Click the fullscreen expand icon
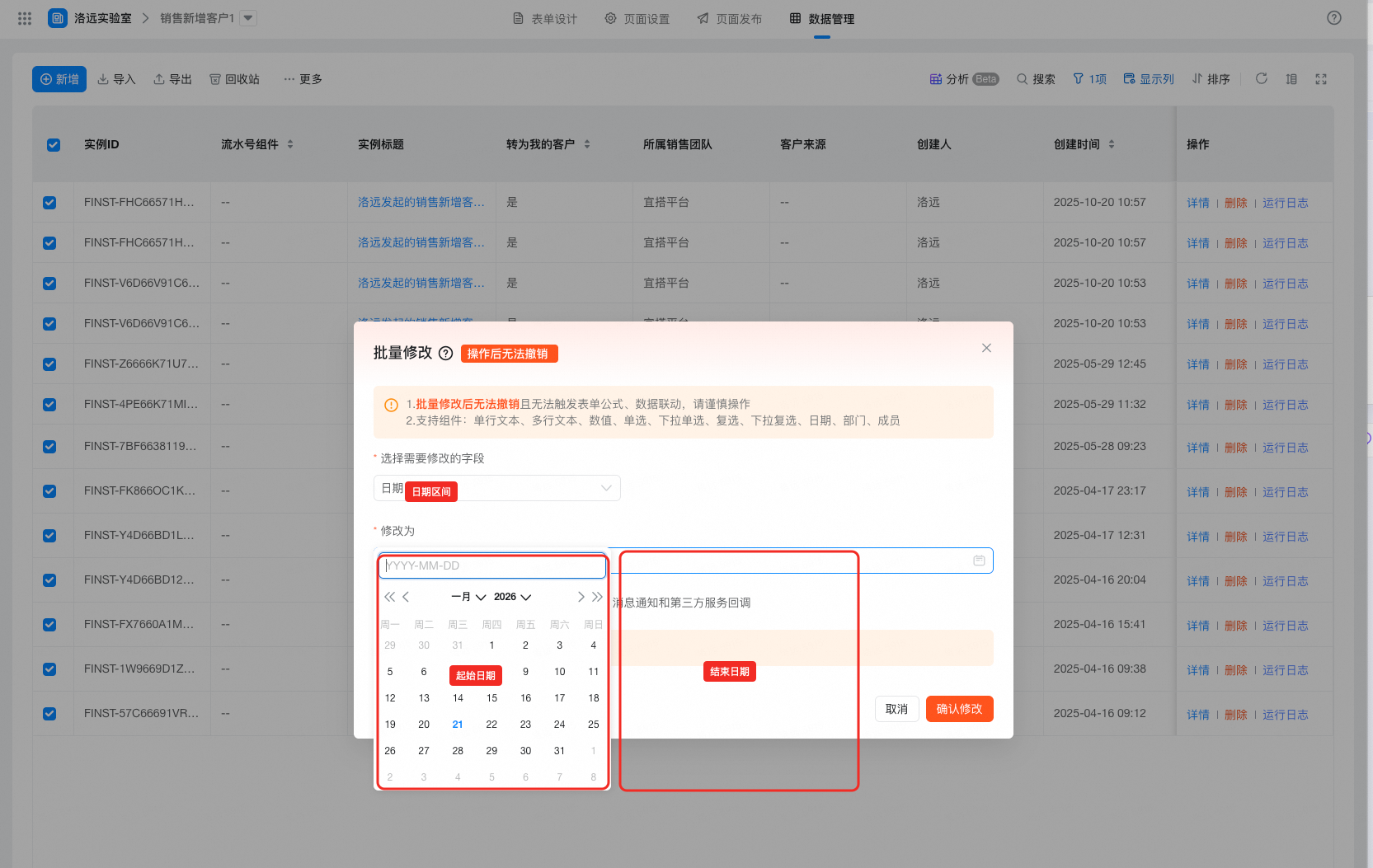Viewport: 1373px width, 868px height. tap(1321, 79)
